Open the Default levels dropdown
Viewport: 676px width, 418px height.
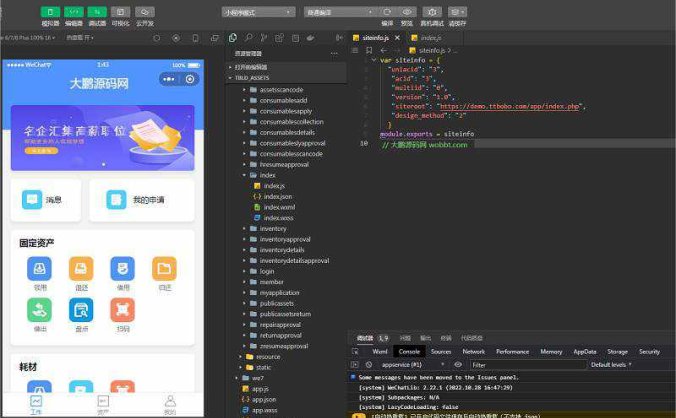pos(611,365)
